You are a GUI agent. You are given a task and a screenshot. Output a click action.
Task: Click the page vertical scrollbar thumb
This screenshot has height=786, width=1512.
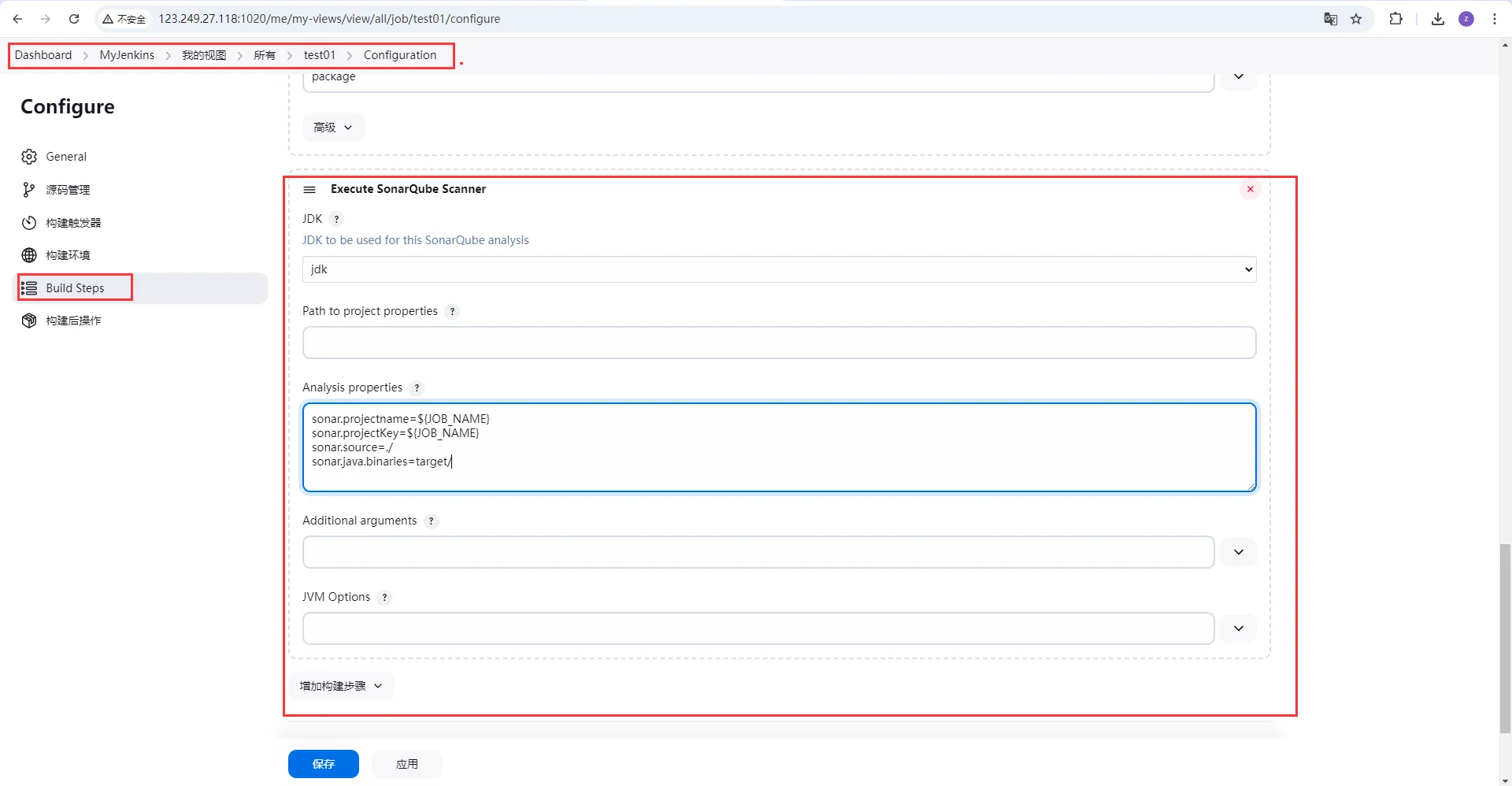coord(1505,638)
